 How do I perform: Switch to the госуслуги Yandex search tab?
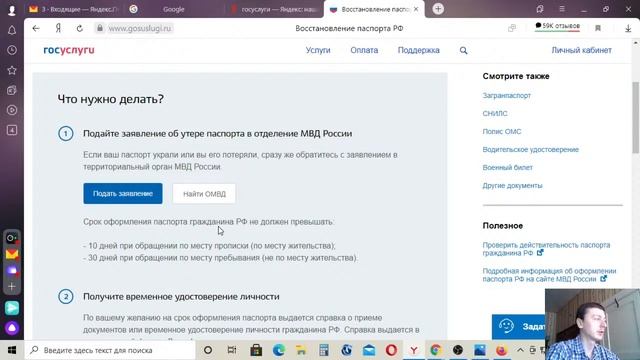274,9
